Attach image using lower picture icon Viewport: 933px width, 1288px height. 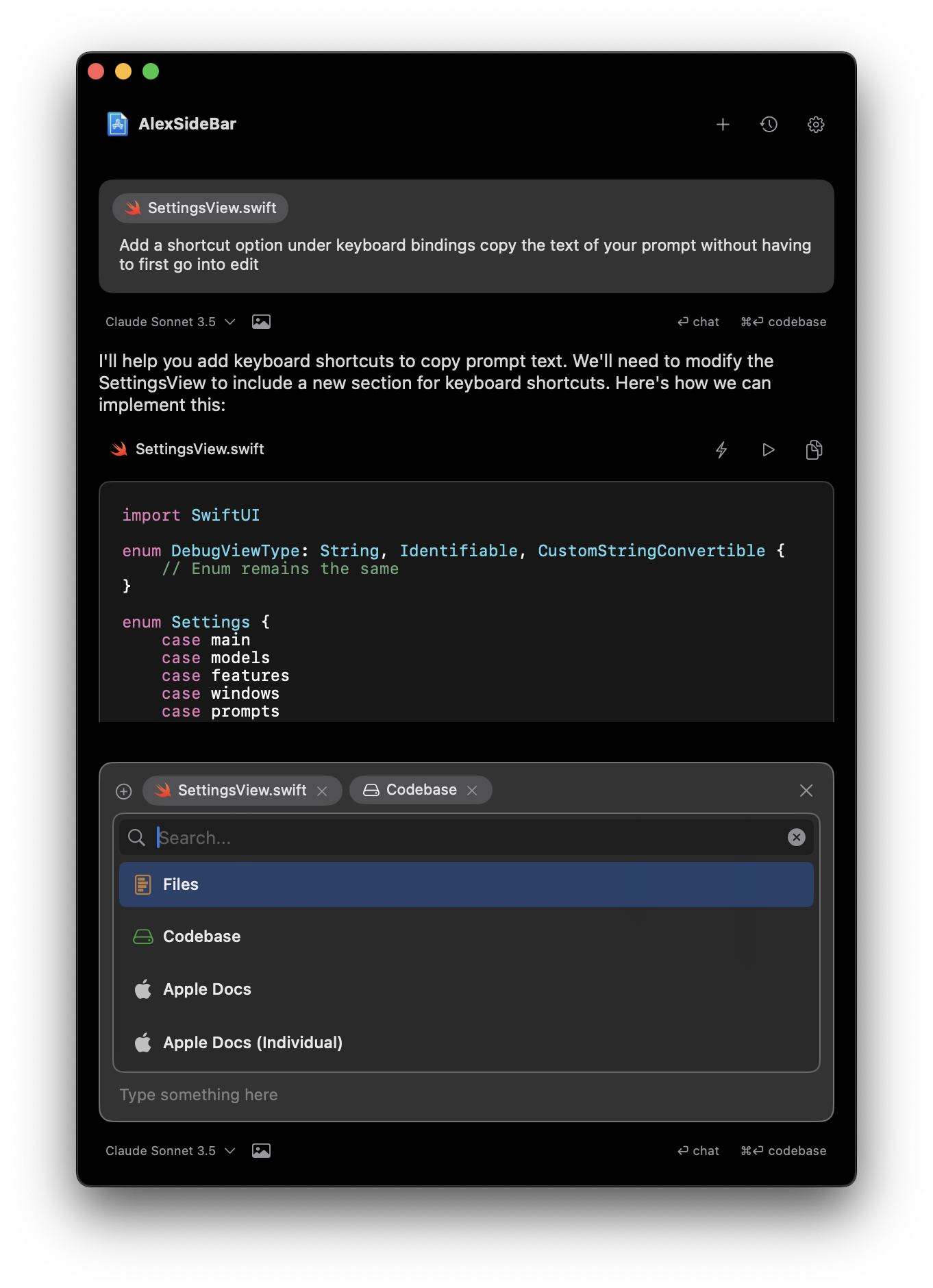tap(261, 1151)
